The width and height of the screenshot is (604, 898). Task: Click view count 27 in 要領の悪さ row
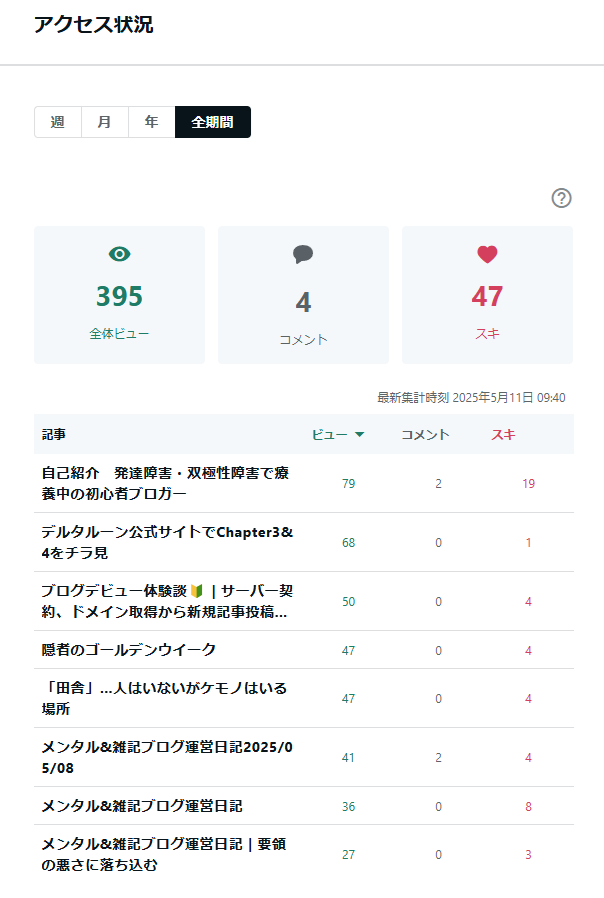point(349,855)
